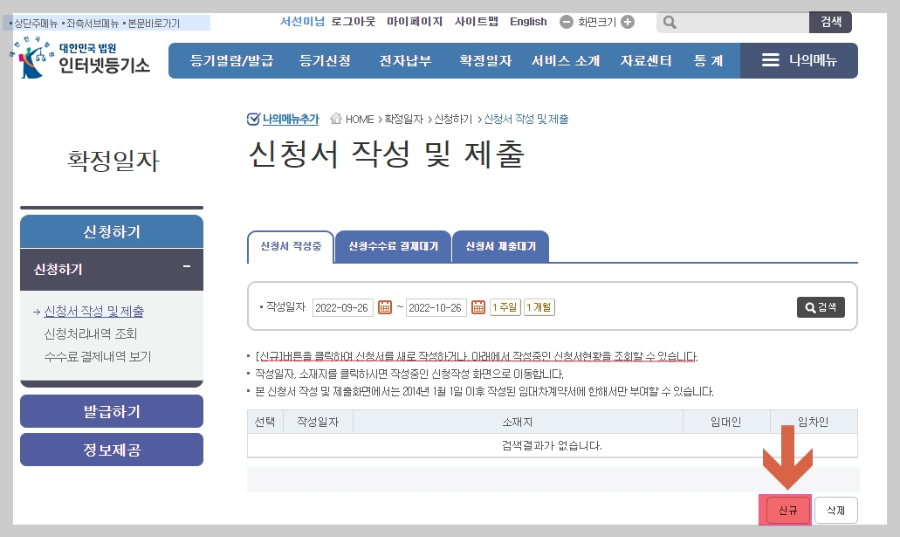The image size is (900, 537).
Task: Click 로그아웃 link
Action: tap(353, 22)
